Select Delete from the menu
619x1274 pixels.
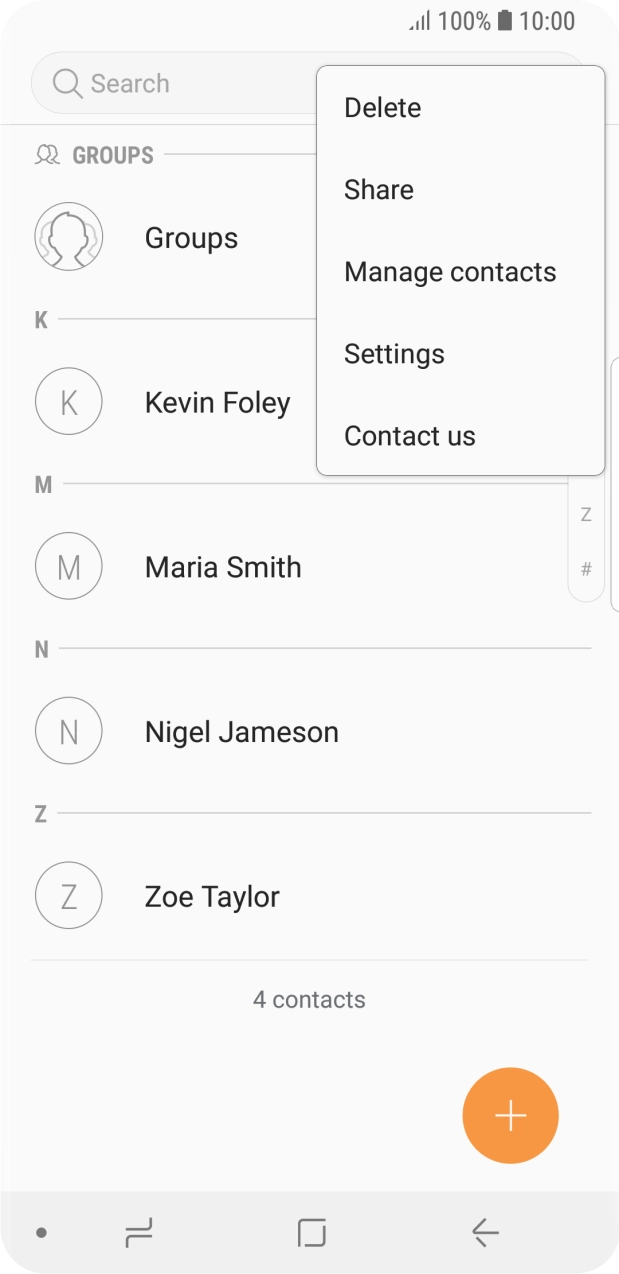tap(382, 107)
